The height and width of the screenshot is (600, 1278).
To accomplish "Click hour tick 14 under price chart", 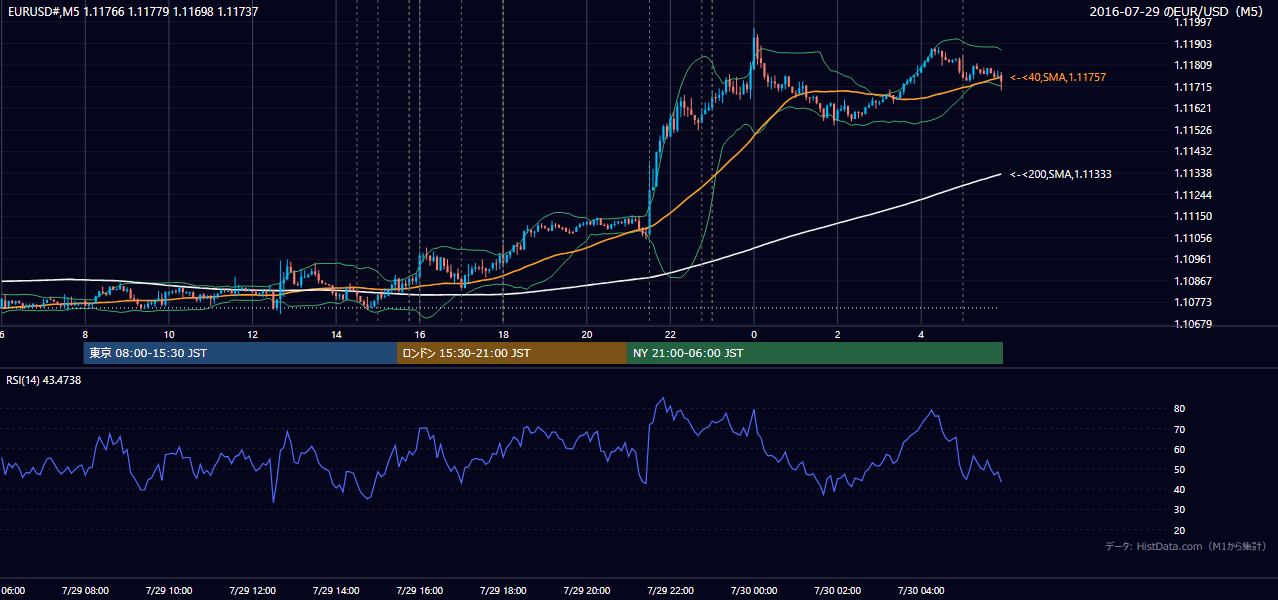I will click(x=336, y=334).
